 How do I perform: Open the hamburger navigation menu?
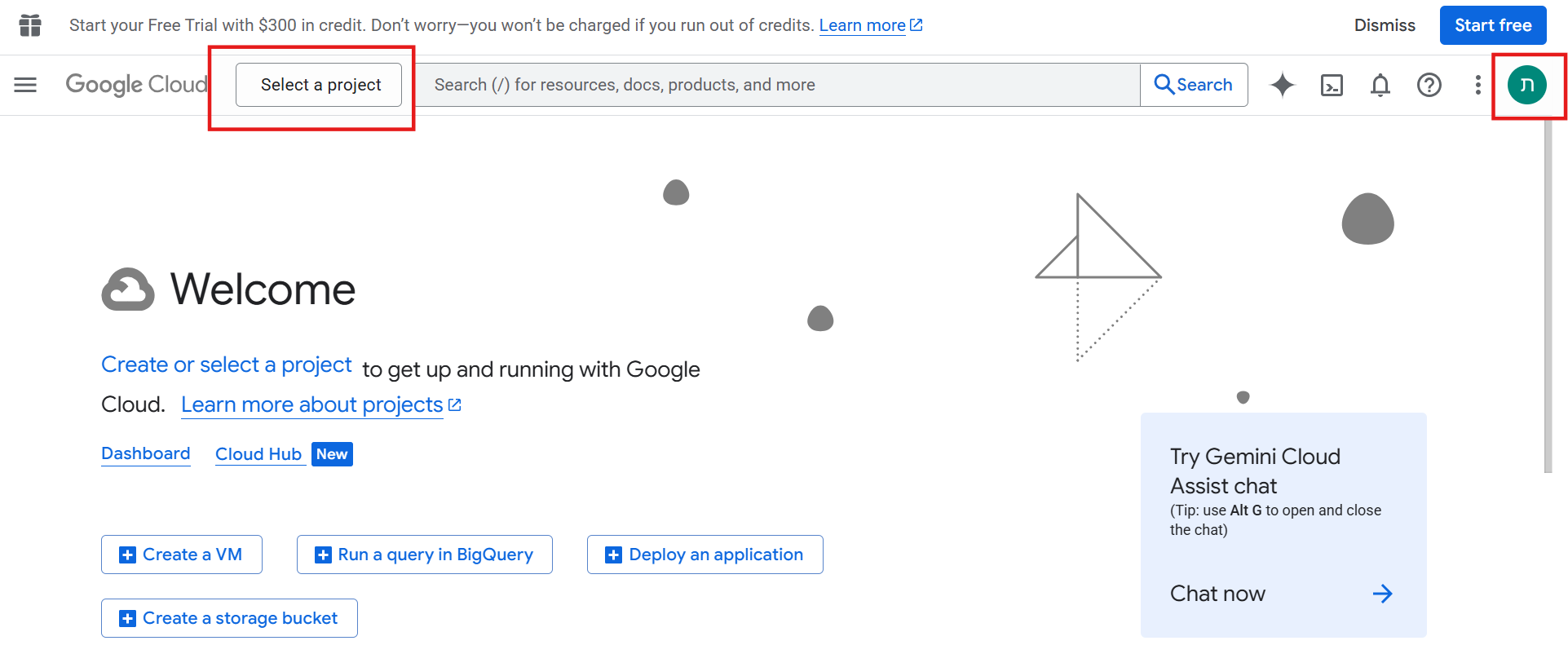tap(25, 85)
